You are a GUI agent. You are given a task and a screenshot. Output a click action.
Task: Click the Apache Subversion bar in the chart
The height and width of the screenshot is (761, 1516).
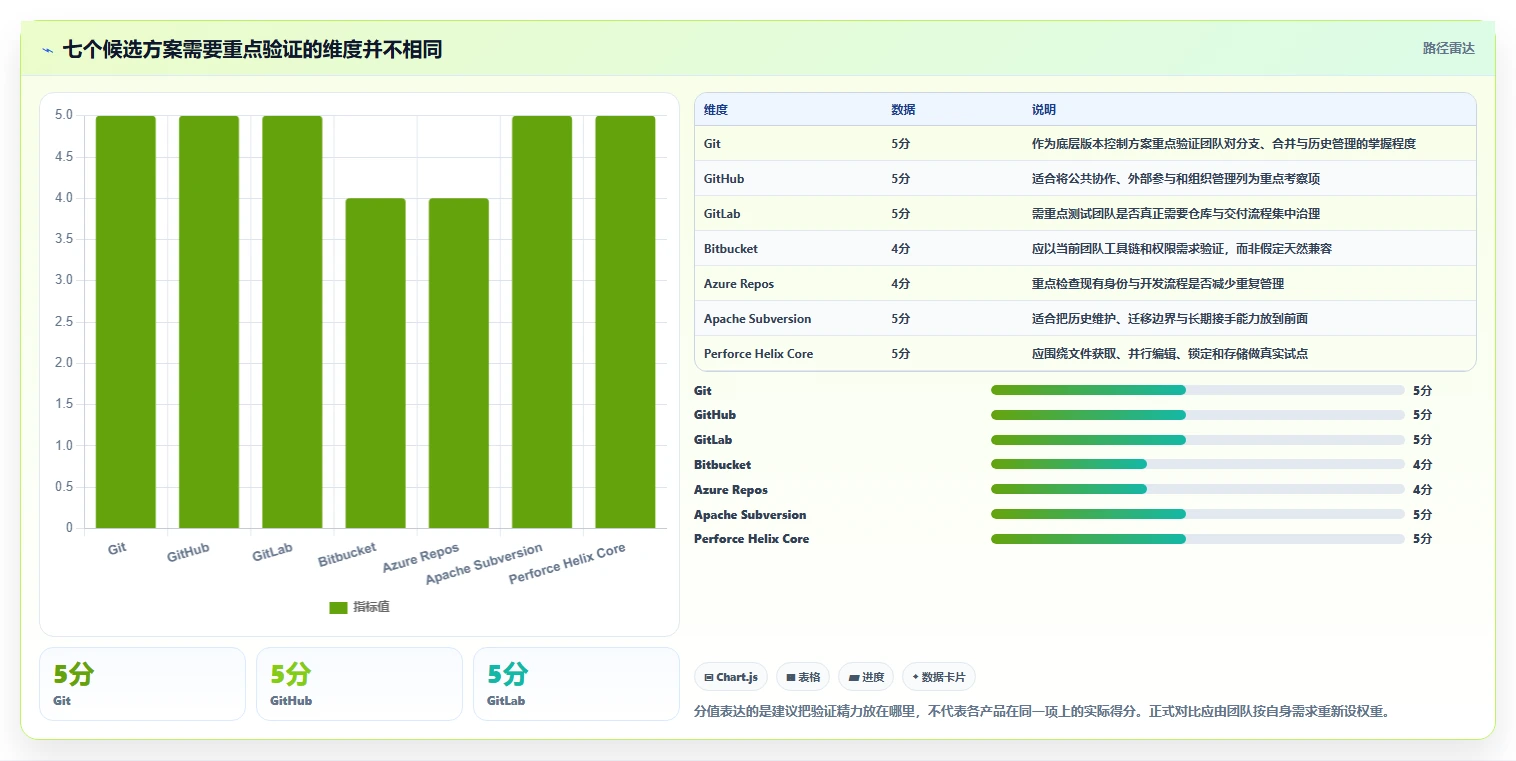point(542,322)
